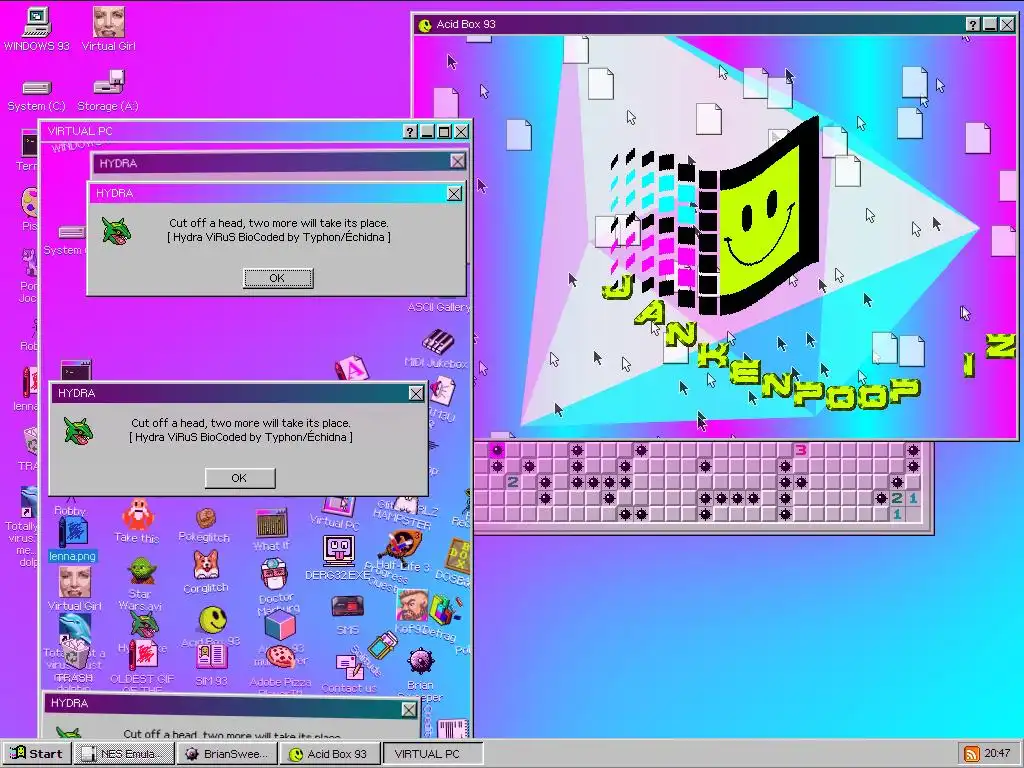Open the Adobe Pizza icon
Image resolution: width=1024 pixels, height=768 pixels.
tap(281, 657)
